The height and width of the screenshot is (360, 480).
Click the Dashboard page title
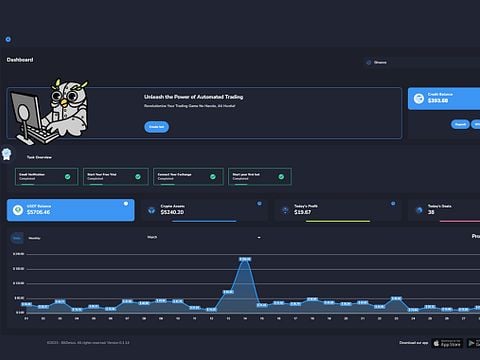20,60
